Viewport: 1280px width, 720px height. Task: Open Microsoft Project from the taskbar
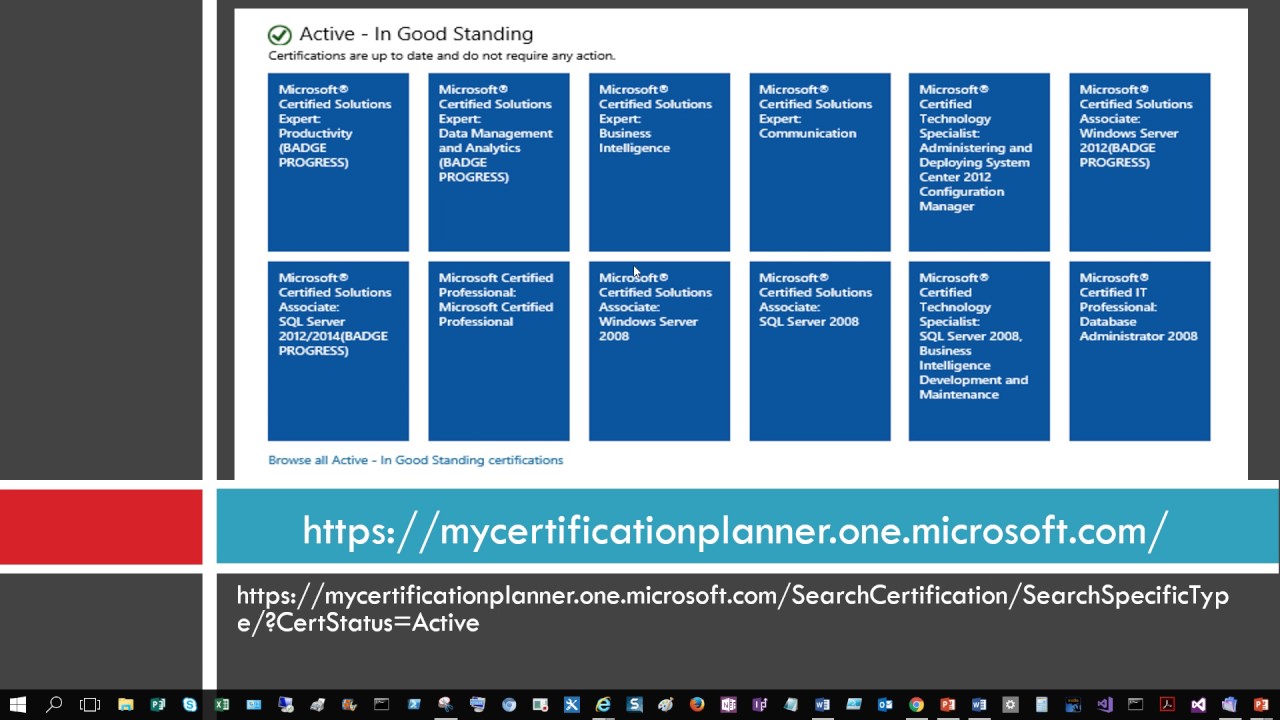pyautogui.click(x=158, y=704)
